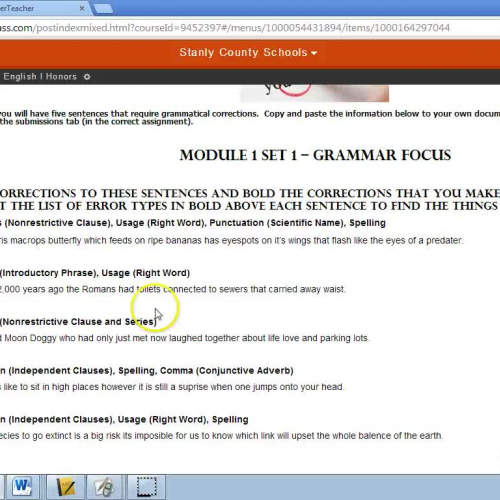Click the image thumbnail above the instructions
500x500 pixels.
(314, 93)
